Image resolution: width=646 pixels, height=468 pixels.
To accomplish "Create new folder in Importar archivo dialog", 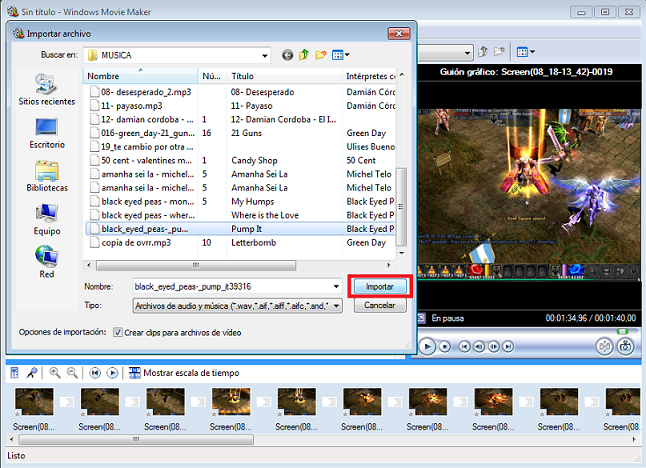I will pos(321,55).
